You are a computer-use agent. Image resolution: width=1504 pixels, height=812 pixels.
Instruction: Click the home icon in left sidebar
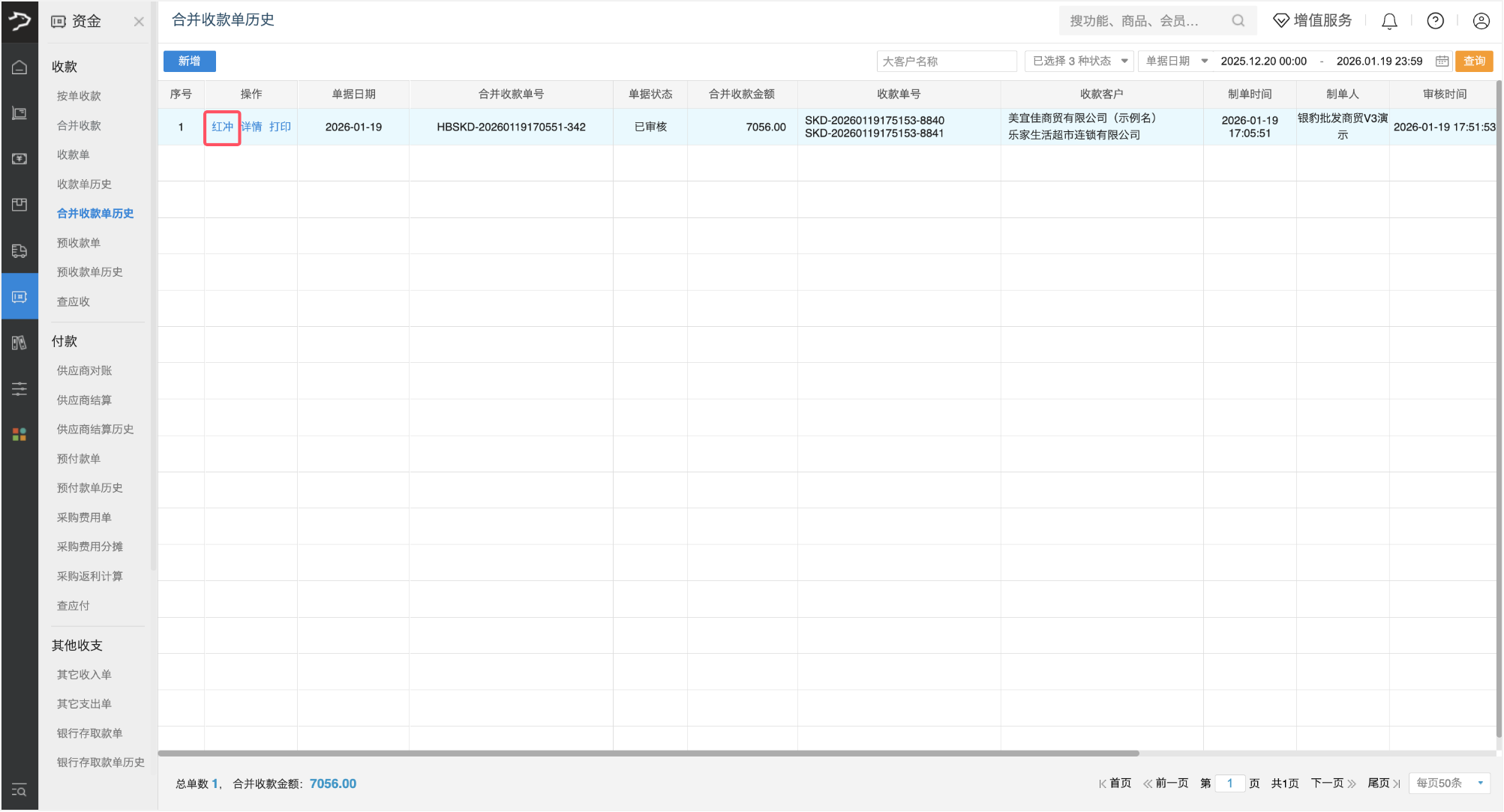pos(20,67)
